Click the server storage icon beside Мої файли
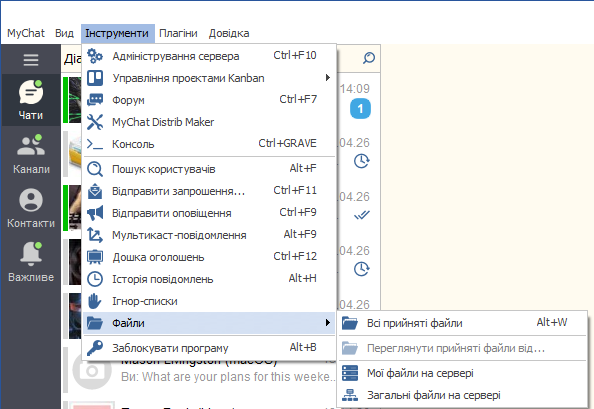Image resolution: width=594 pixels, height=409 pixels. click(x=350, y=373)
